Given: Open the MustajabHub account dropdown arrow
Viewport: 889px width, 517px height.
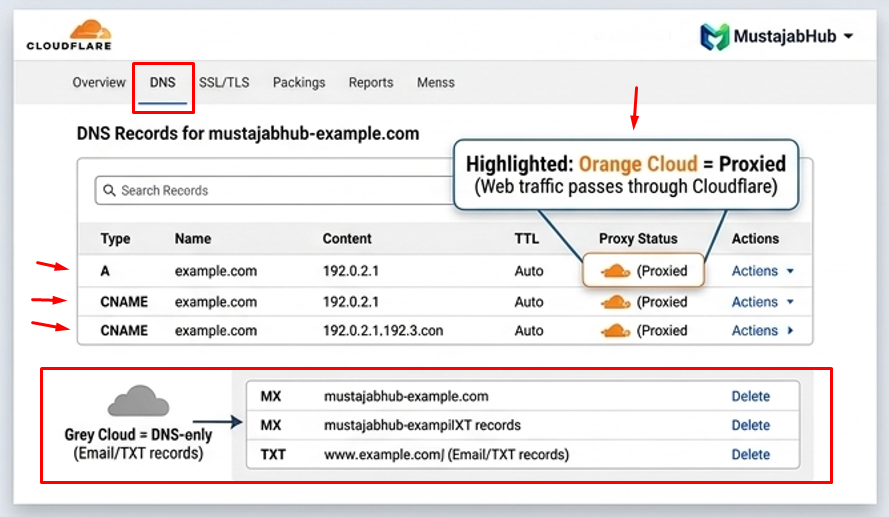Looking at the screenshot, I should tap(848, 36).
